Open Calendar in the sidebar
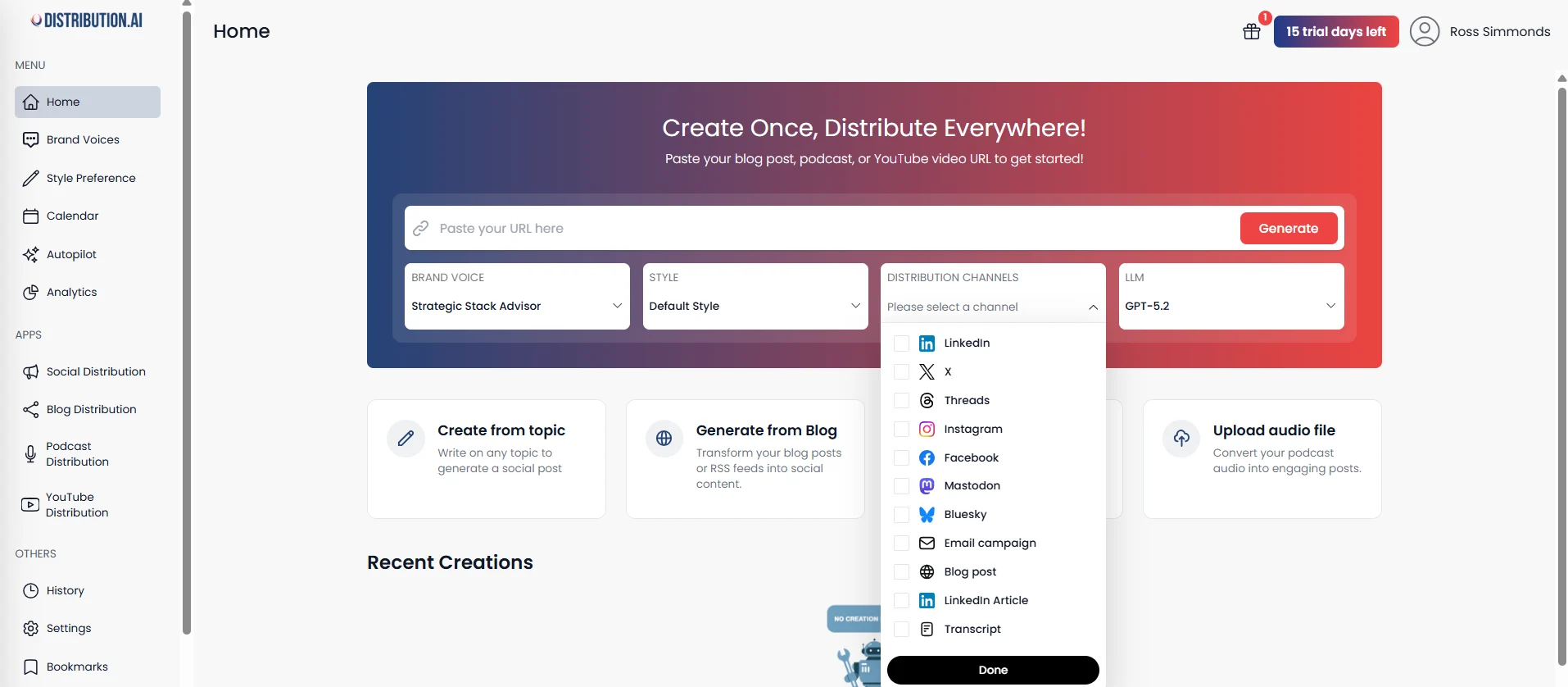Viewport: 1568px width, 687px height. 88,216
